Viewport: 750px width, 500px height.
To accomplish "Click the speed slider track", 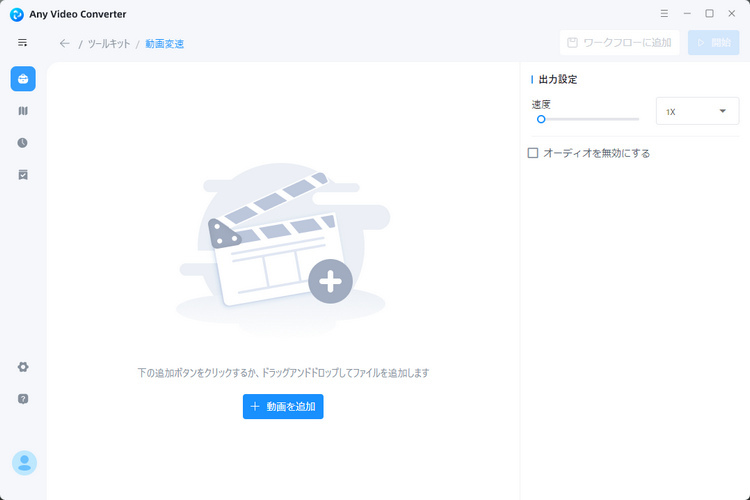I will [x=590, y=119].
